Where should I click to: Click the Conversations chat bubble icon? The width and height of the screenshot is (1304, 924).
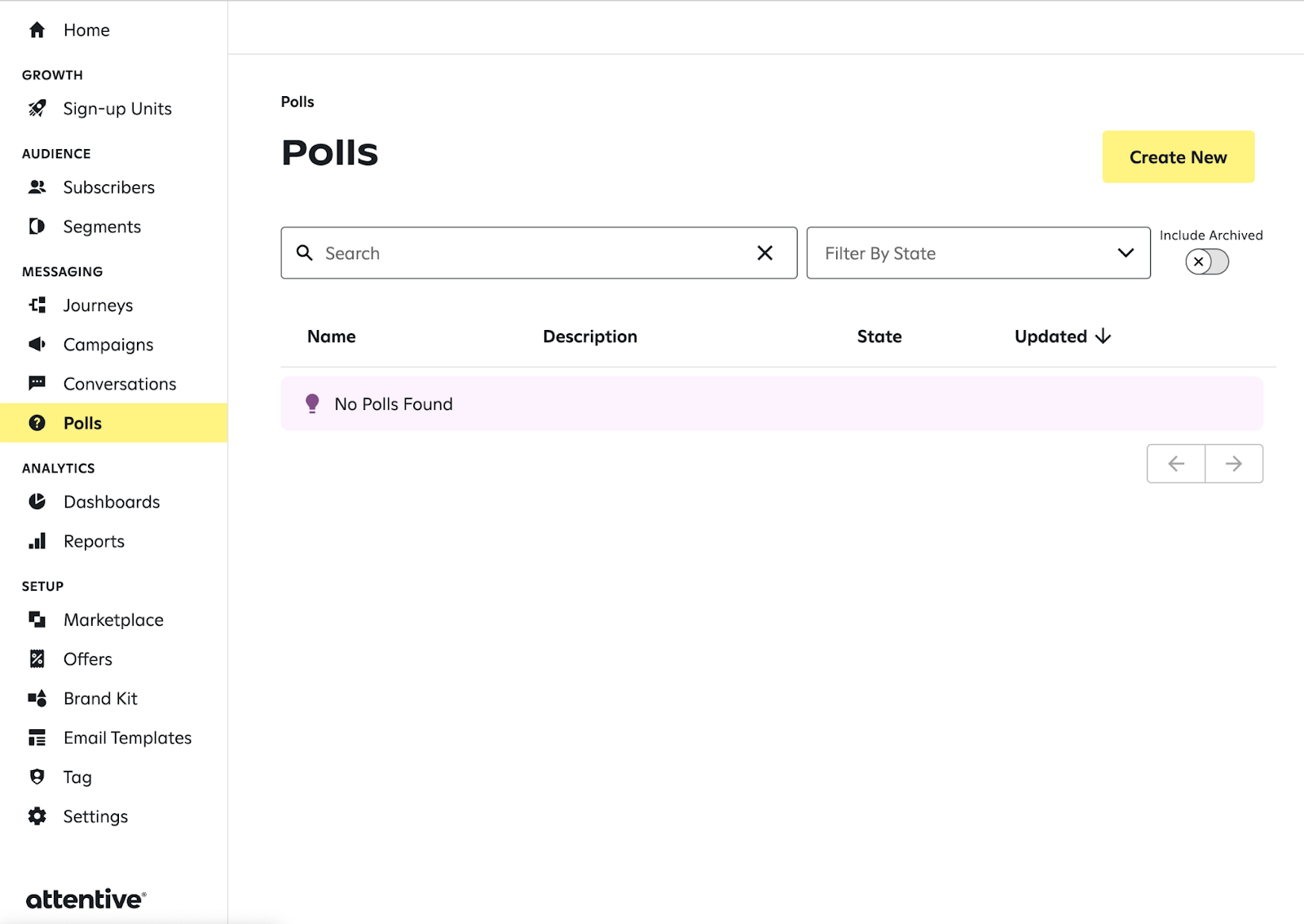37,383
